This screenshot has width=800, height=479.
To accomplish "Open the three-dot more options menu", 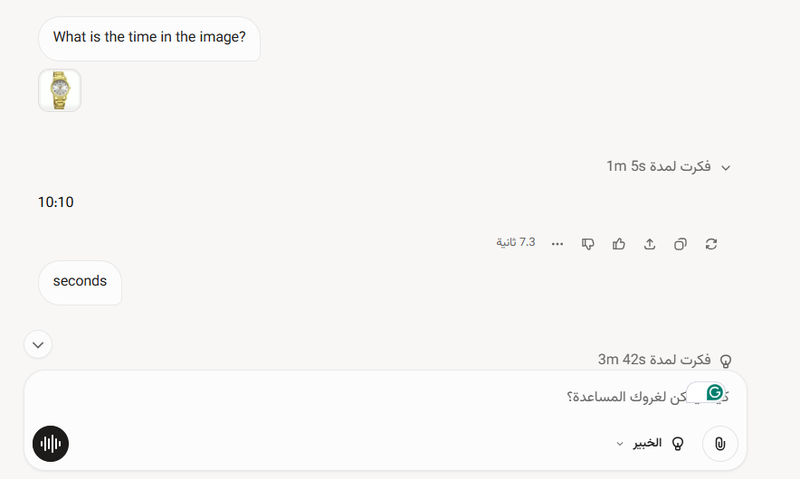I will click(557, 244).
